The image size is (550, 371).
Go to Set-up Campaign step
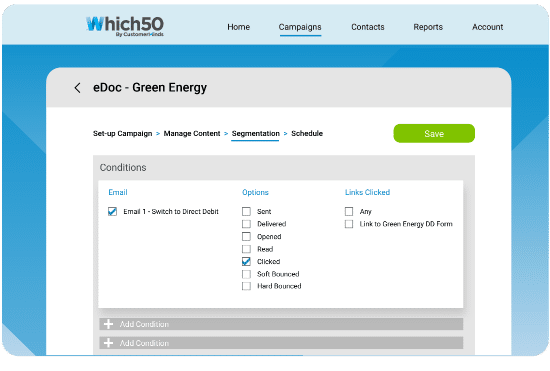point(122,134)
